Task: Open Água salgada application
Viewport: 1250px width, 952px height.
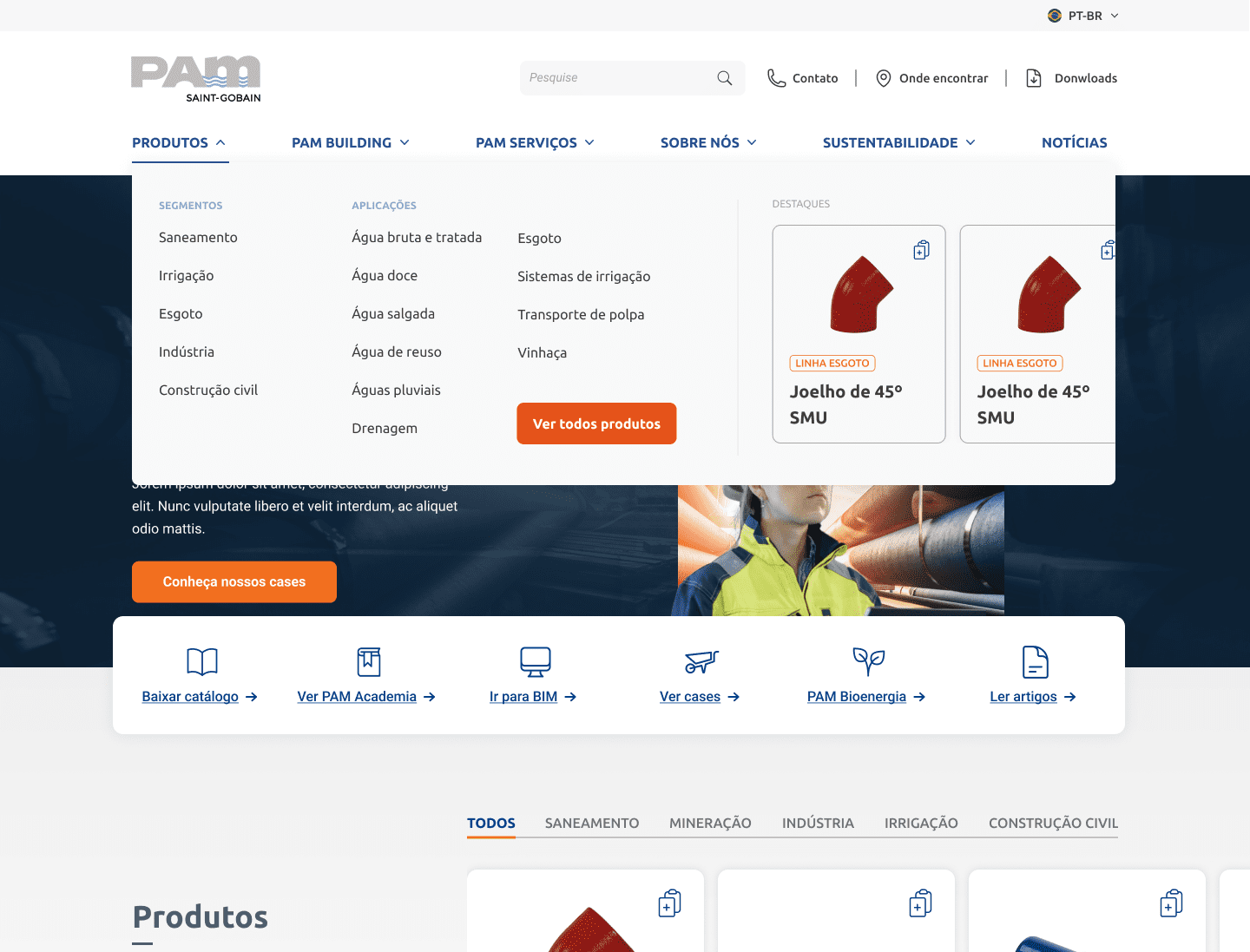Action: [x=393, y=313]
